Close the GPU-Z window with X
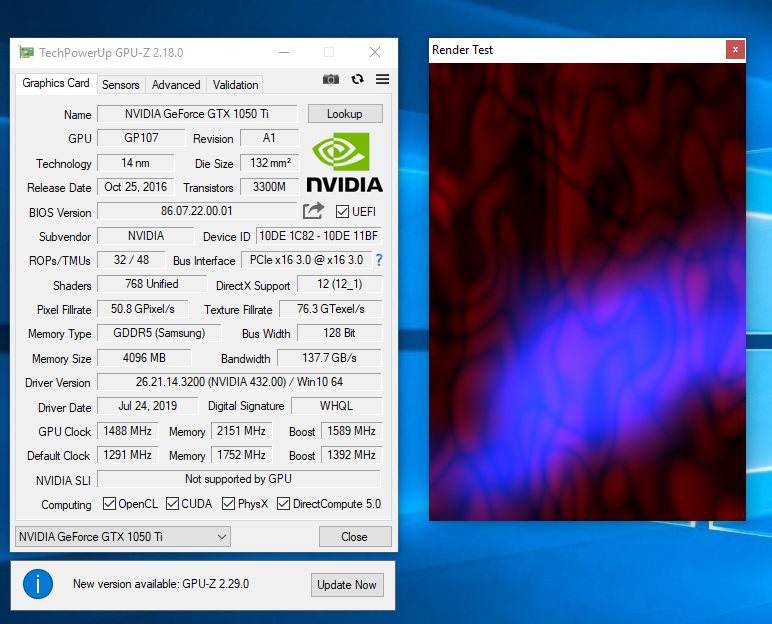Screen dimensions: 772x624 point(375,52)
